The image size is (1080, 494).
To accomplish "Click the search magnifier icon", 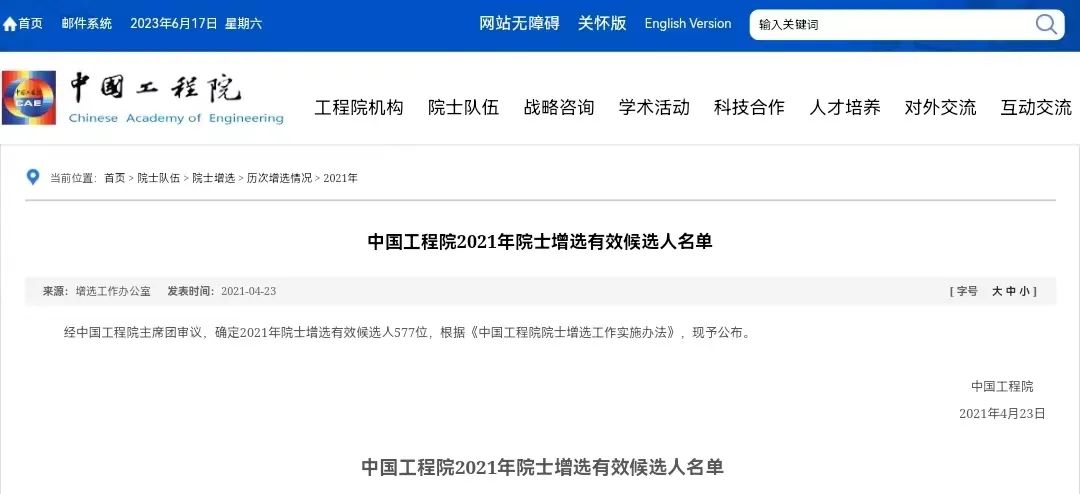I will click(1046, 25).
